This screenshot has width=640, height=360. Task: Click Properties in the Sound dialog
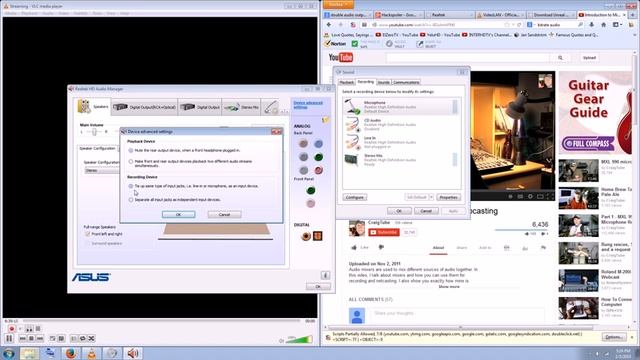click(449, 198)
